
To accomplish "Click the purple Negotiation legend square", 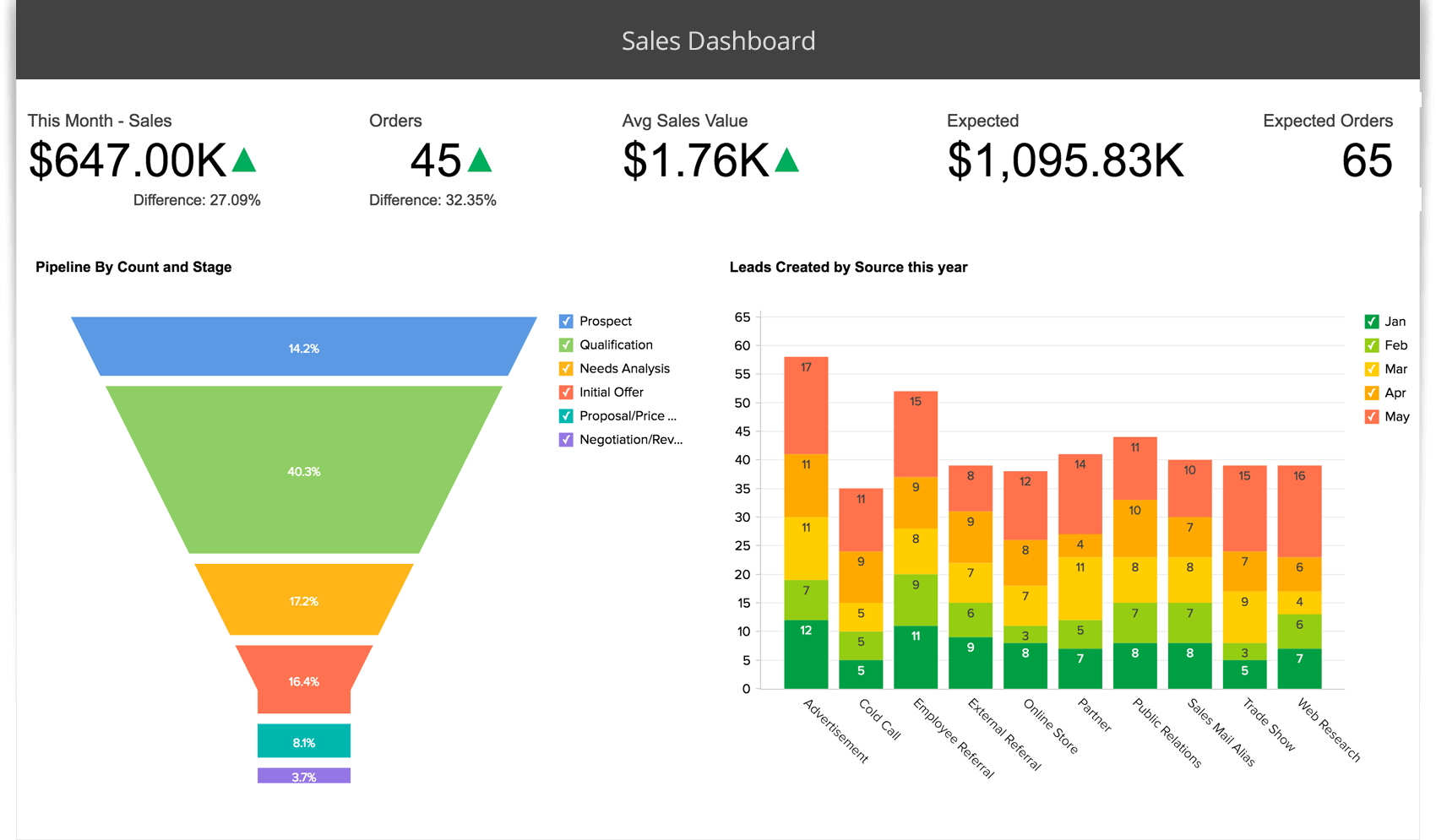I will (566, 439).
